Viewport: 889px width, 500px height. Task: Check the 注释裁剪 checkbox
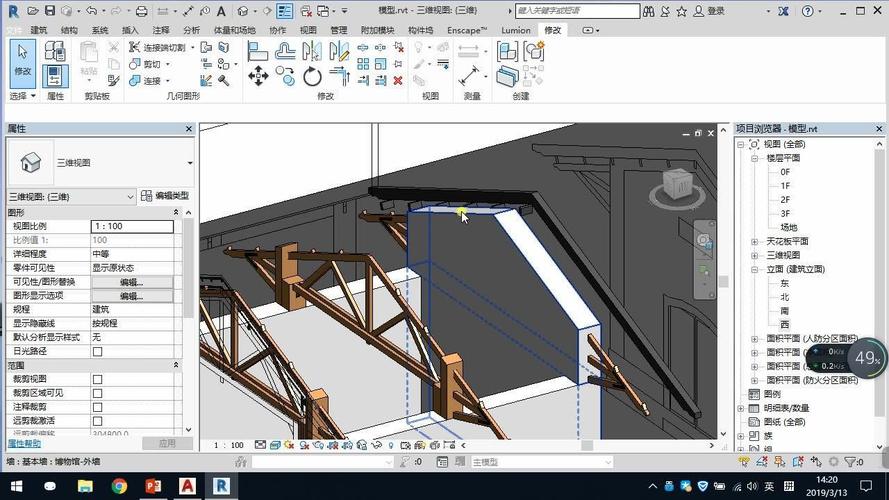(97, 408)
